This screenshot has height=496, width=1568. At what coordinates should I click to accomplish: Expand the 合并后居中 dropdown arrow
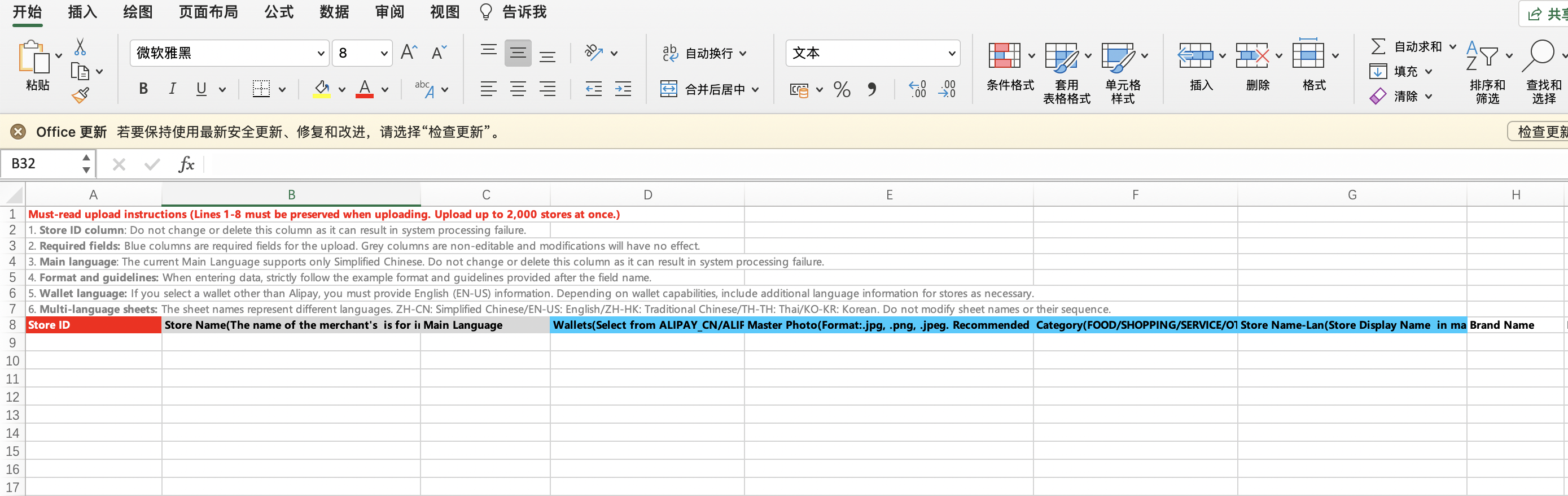[x=755, y=90]
